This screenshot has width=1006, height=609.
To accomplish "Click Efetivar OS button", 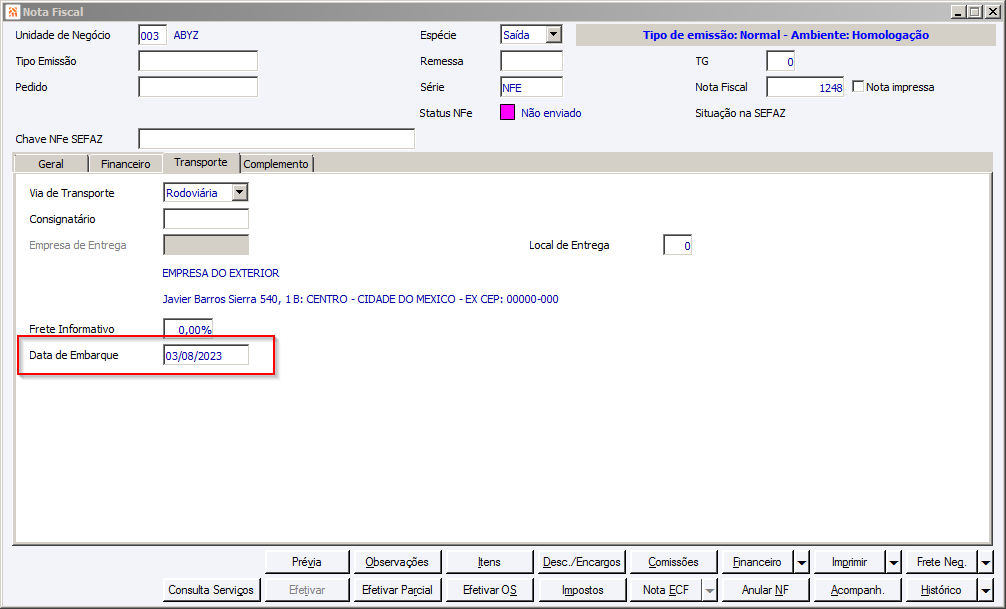I will tap(489, 590).
